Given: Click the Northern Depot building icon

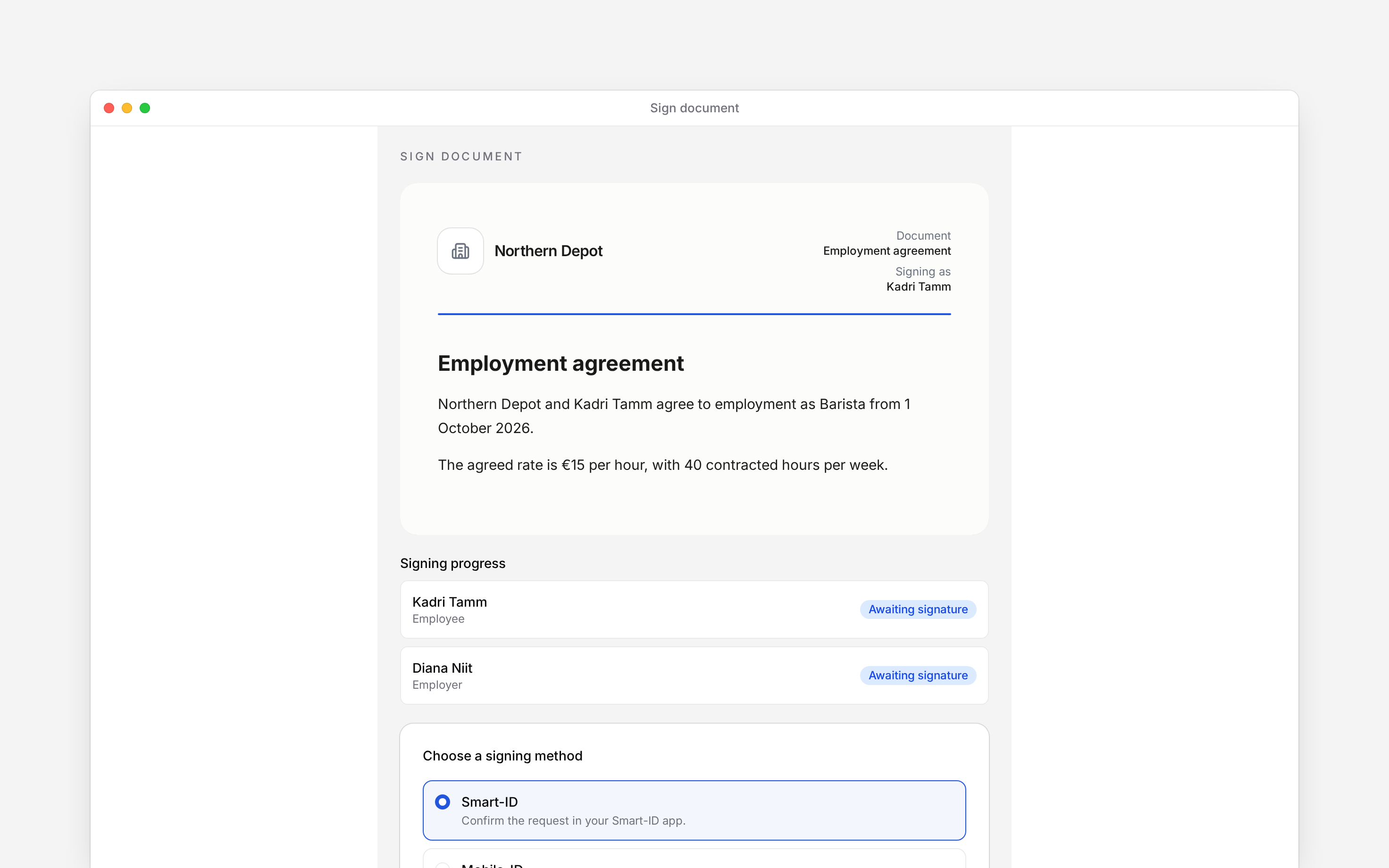Looking at the screenshot, I should click(x=460, y=251).
